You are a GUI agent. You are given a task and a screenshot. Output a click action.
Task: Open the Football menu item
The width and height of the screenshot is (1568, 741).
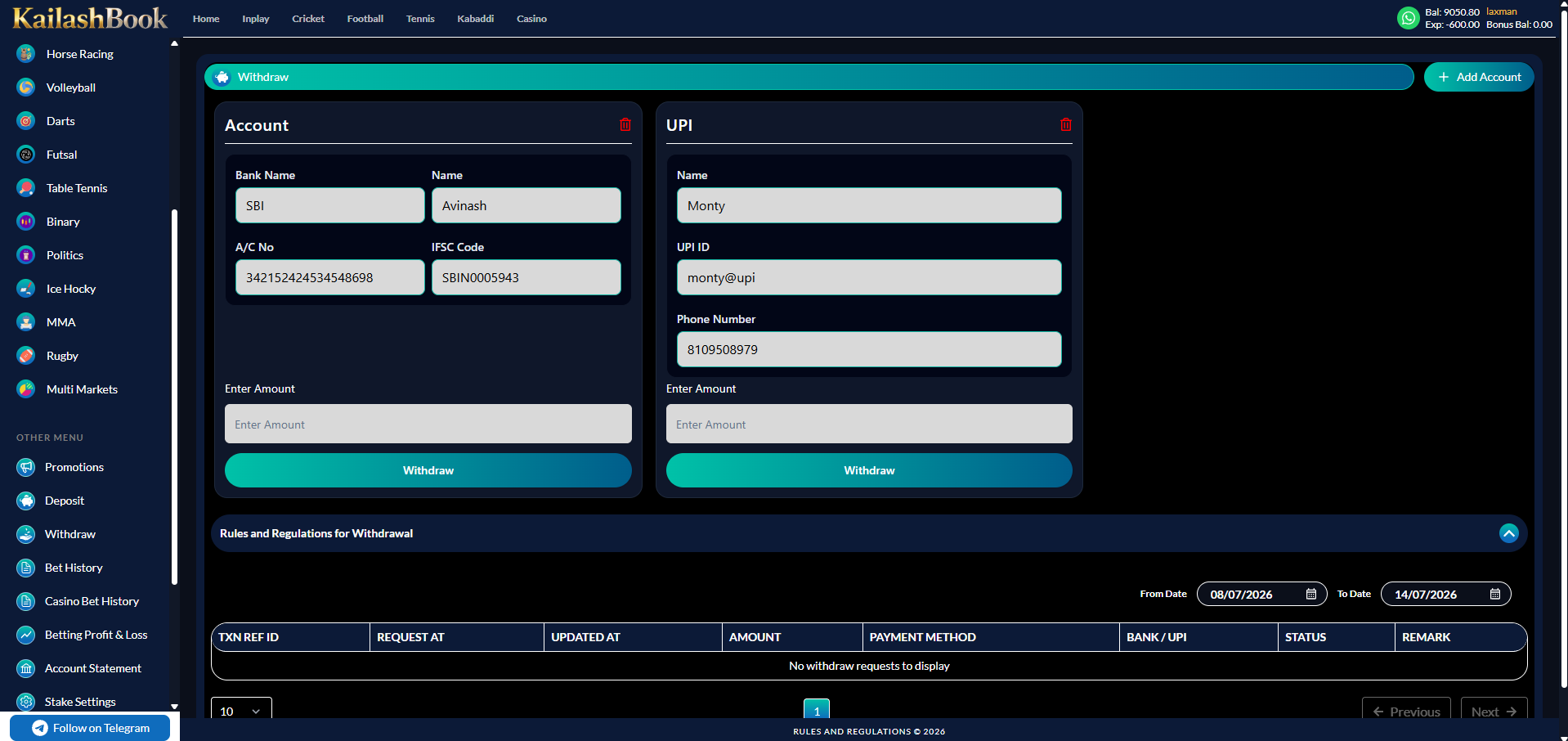click(365, 19)
